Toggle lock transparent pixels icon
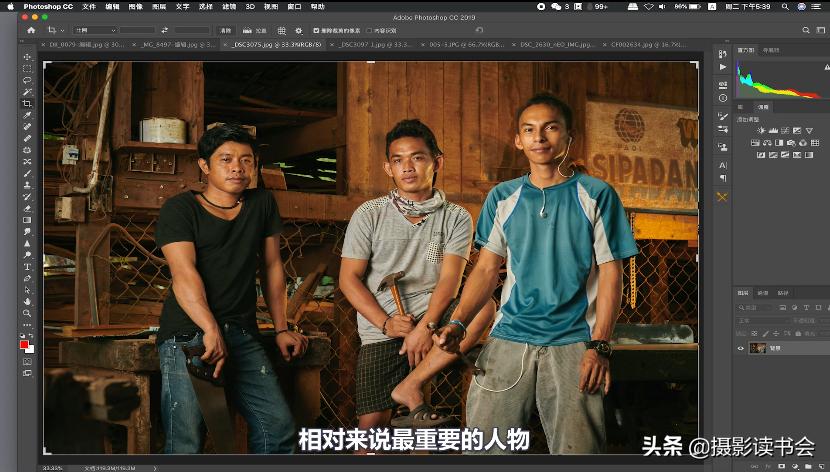The width and height of the screenshot is (830, 472). point(754,334)
